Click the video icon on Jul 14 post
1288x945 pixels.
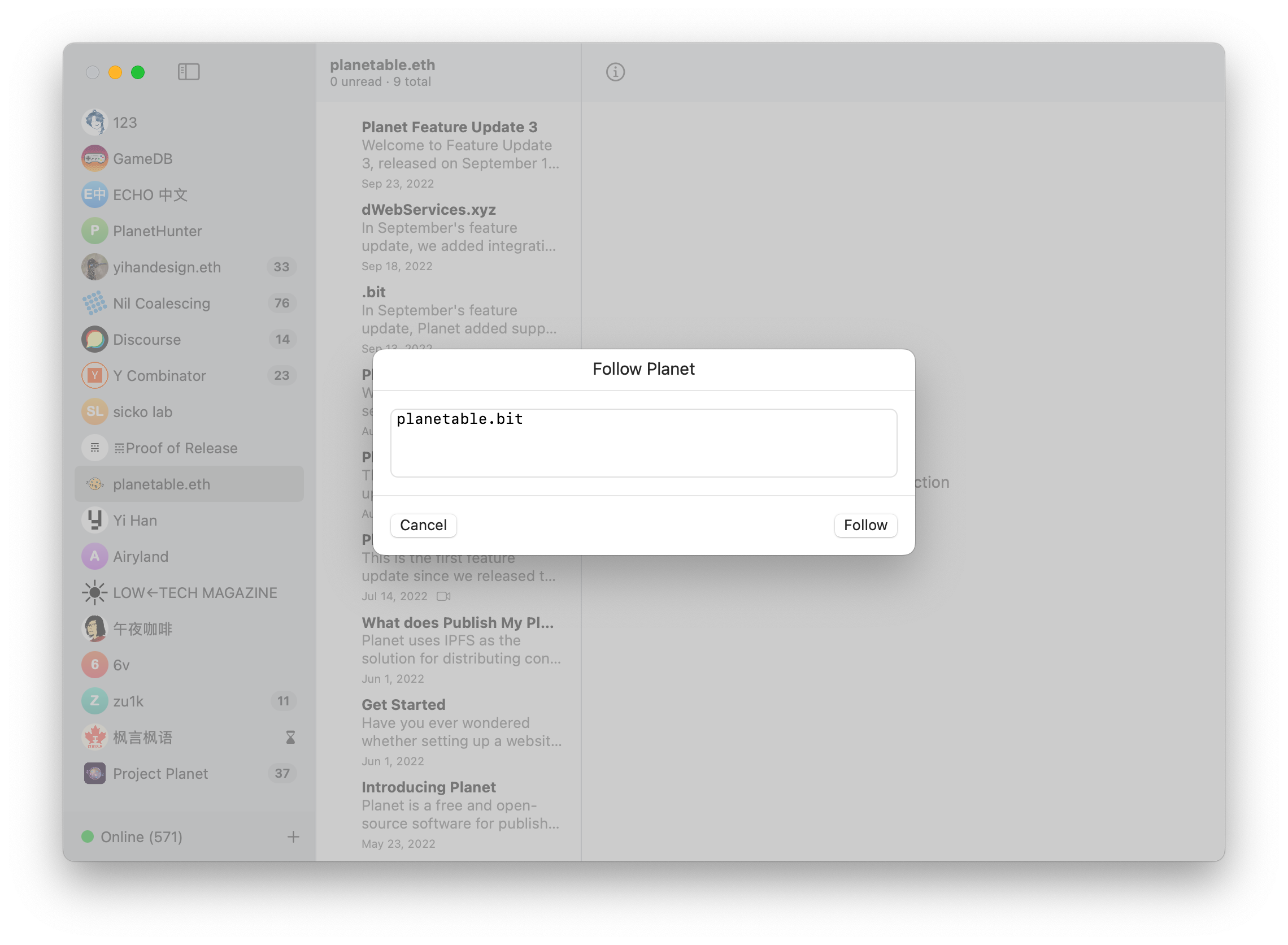[x=443, y=596]
